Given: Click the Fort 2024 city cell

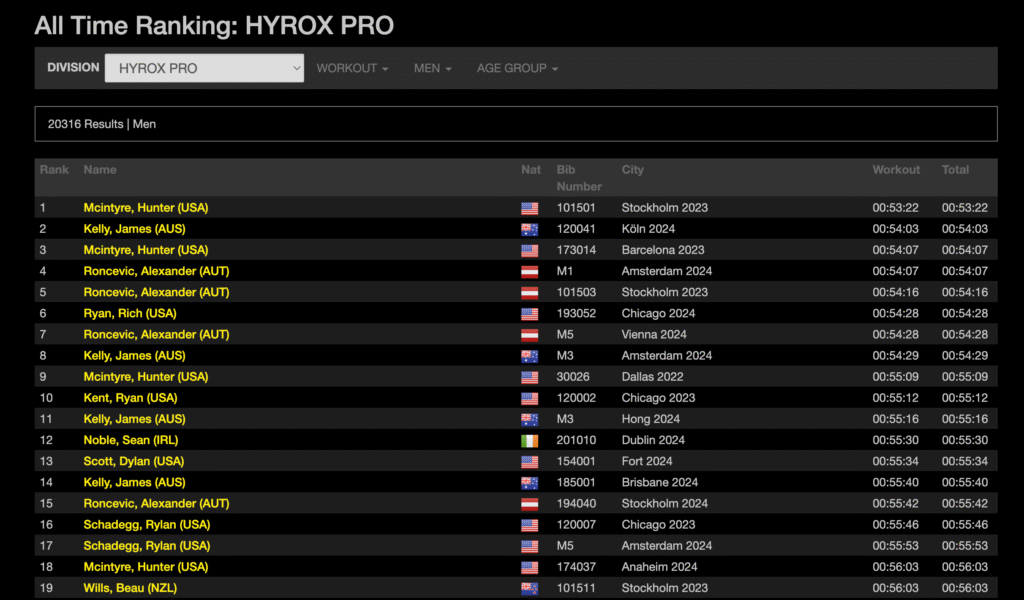Looking at the screenshot, I should [x=647, y=461].
